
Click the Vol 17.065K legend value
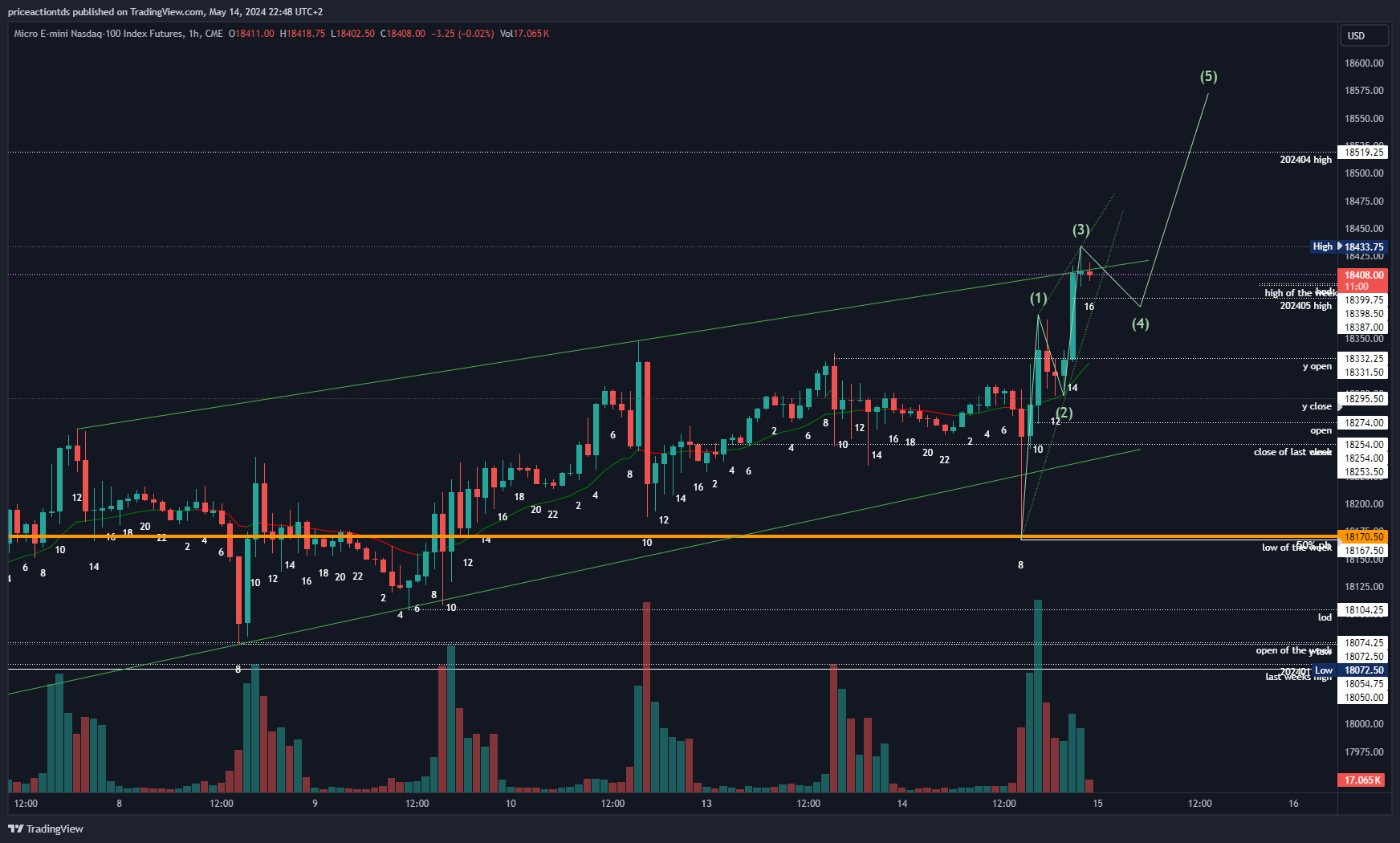tap(524, 34)
